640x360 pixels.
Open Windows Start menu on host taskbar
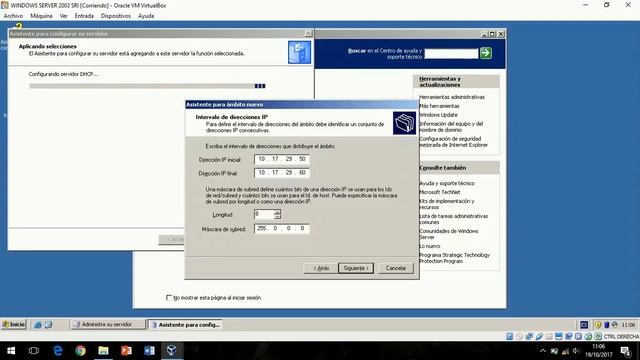tap(11, 351)
